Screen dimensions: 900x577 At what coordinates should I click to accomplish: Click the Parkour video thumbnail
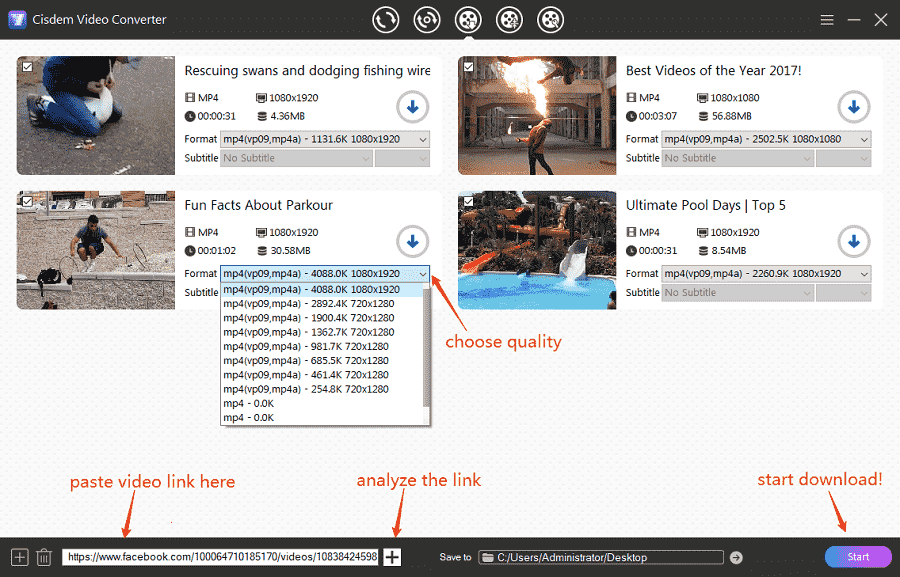coord(96,250)
